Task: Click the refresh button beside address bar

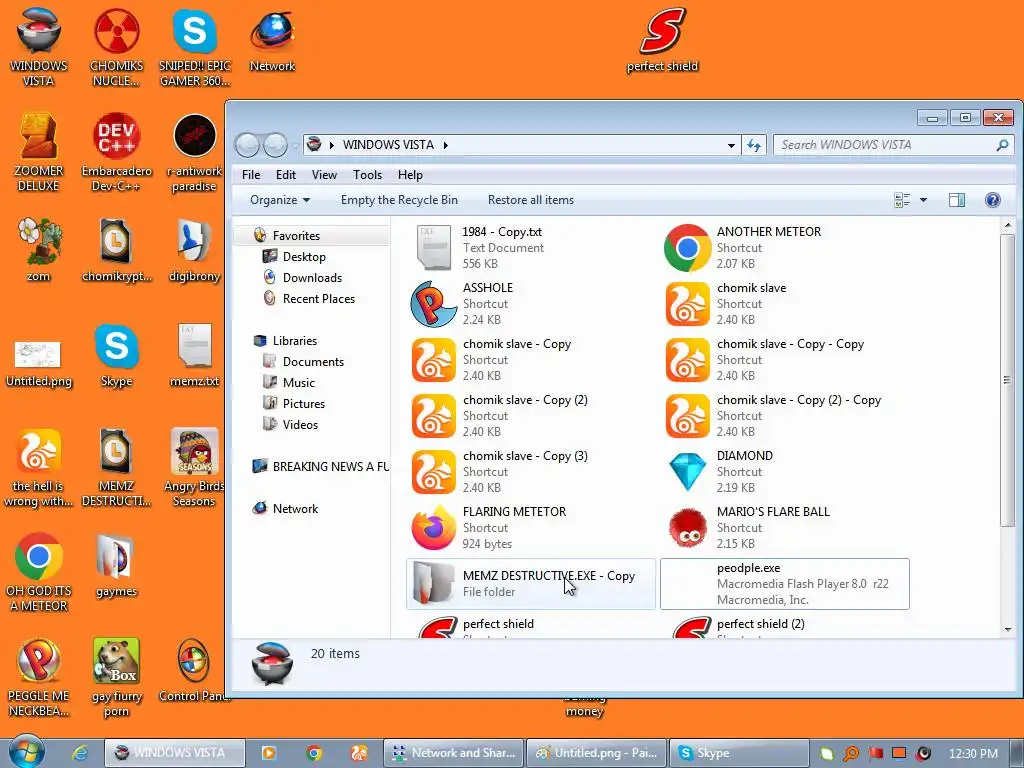Action: tap(754, 145)
